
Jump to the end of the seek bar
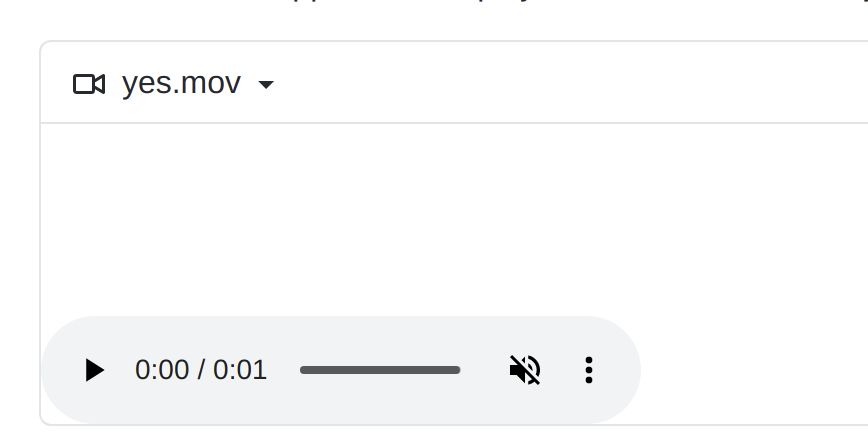(x=458, y=370)
